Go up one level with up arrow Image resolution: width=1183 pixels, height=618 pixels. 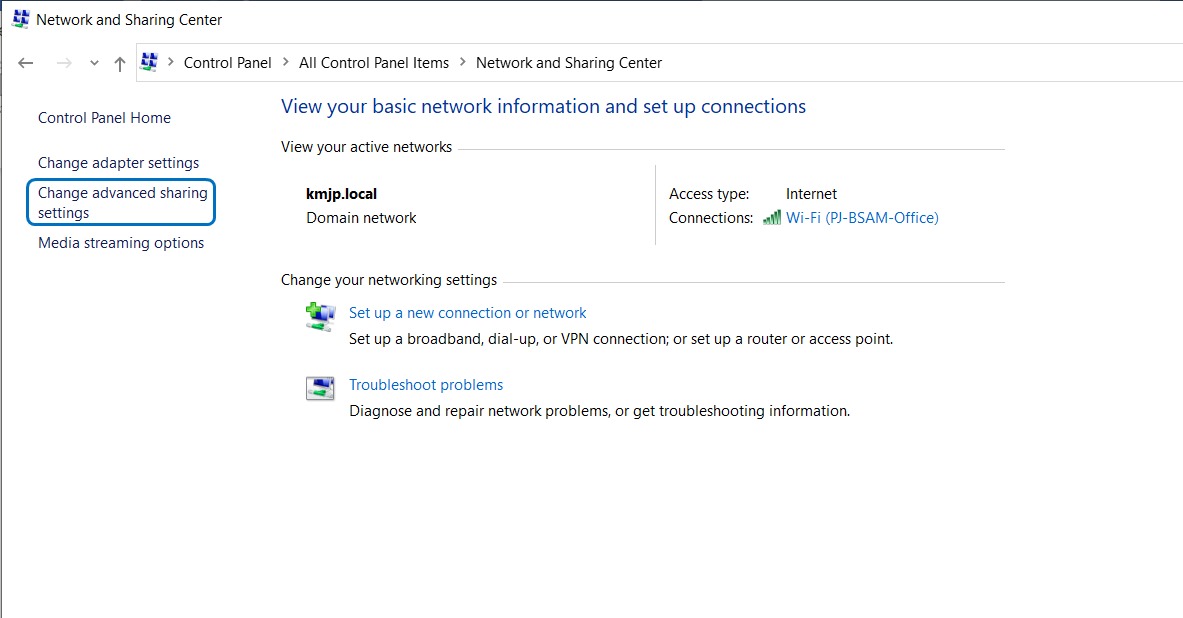coord(120,63)
